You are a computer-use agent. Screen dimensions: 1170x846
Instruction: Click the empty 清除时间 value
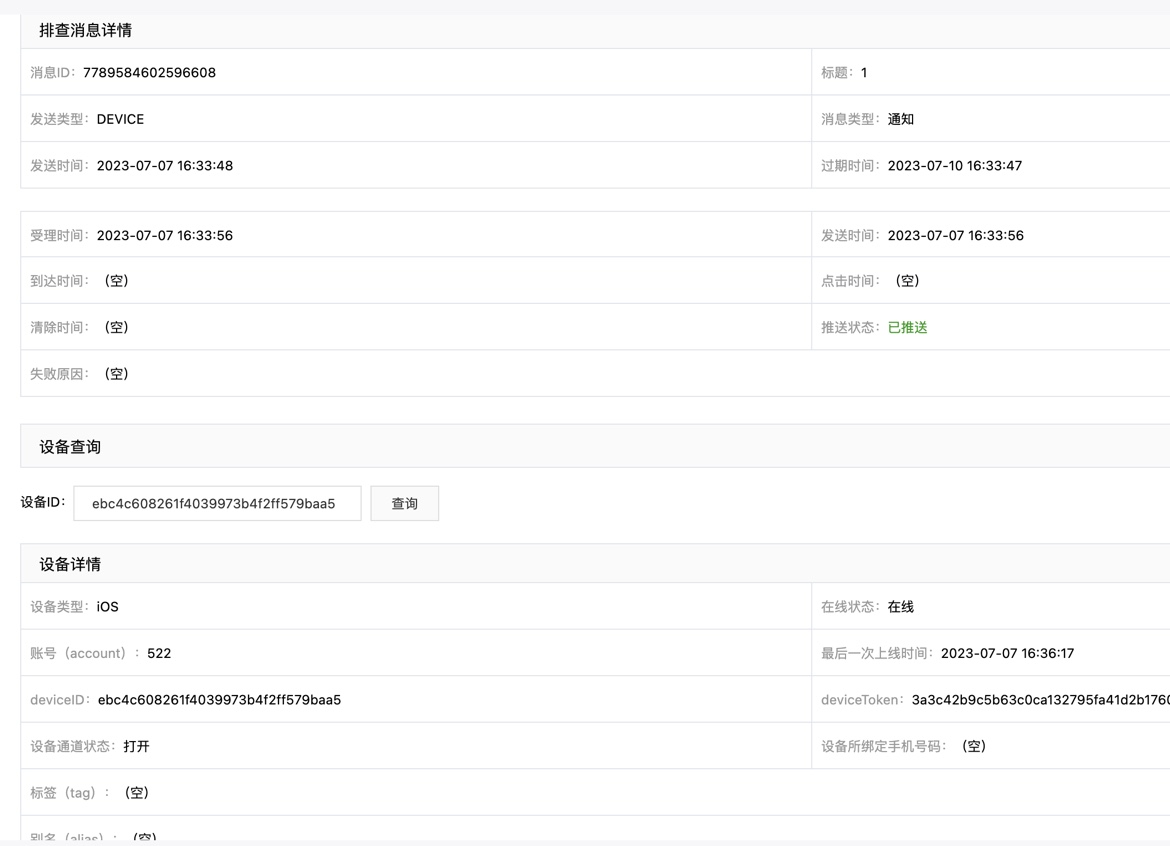116,328
